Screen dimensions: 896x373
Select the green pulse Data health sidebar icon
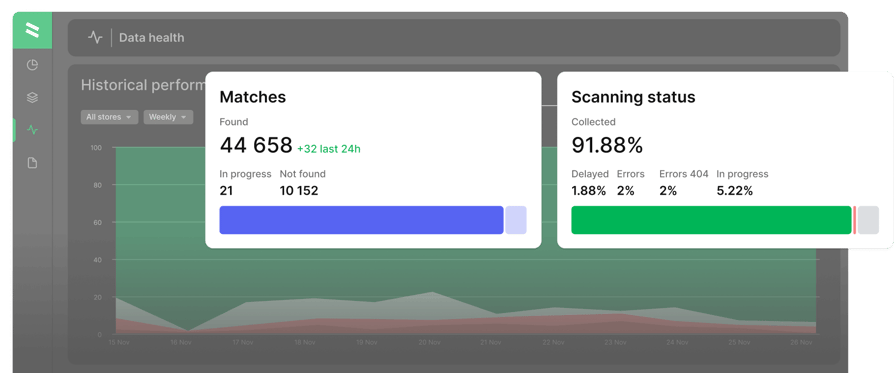click(33, 130)
